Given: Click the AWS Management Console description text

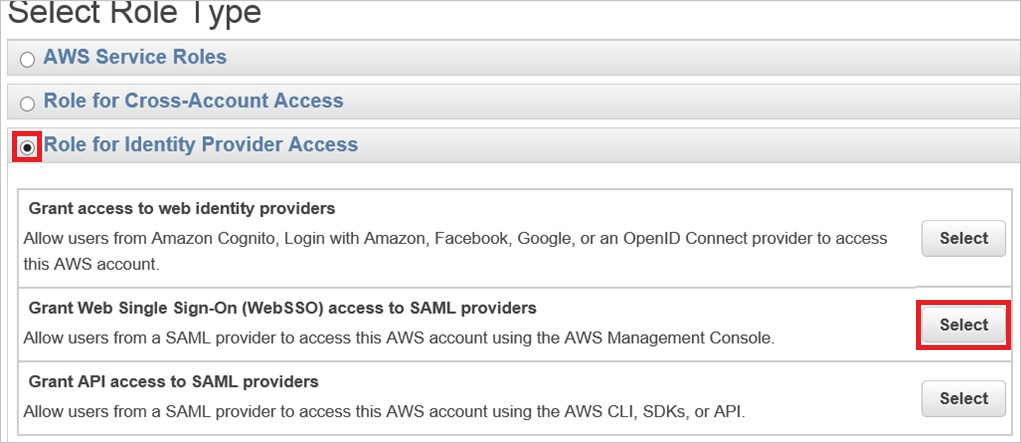Looking at the screenshot, I should (398, 338).
